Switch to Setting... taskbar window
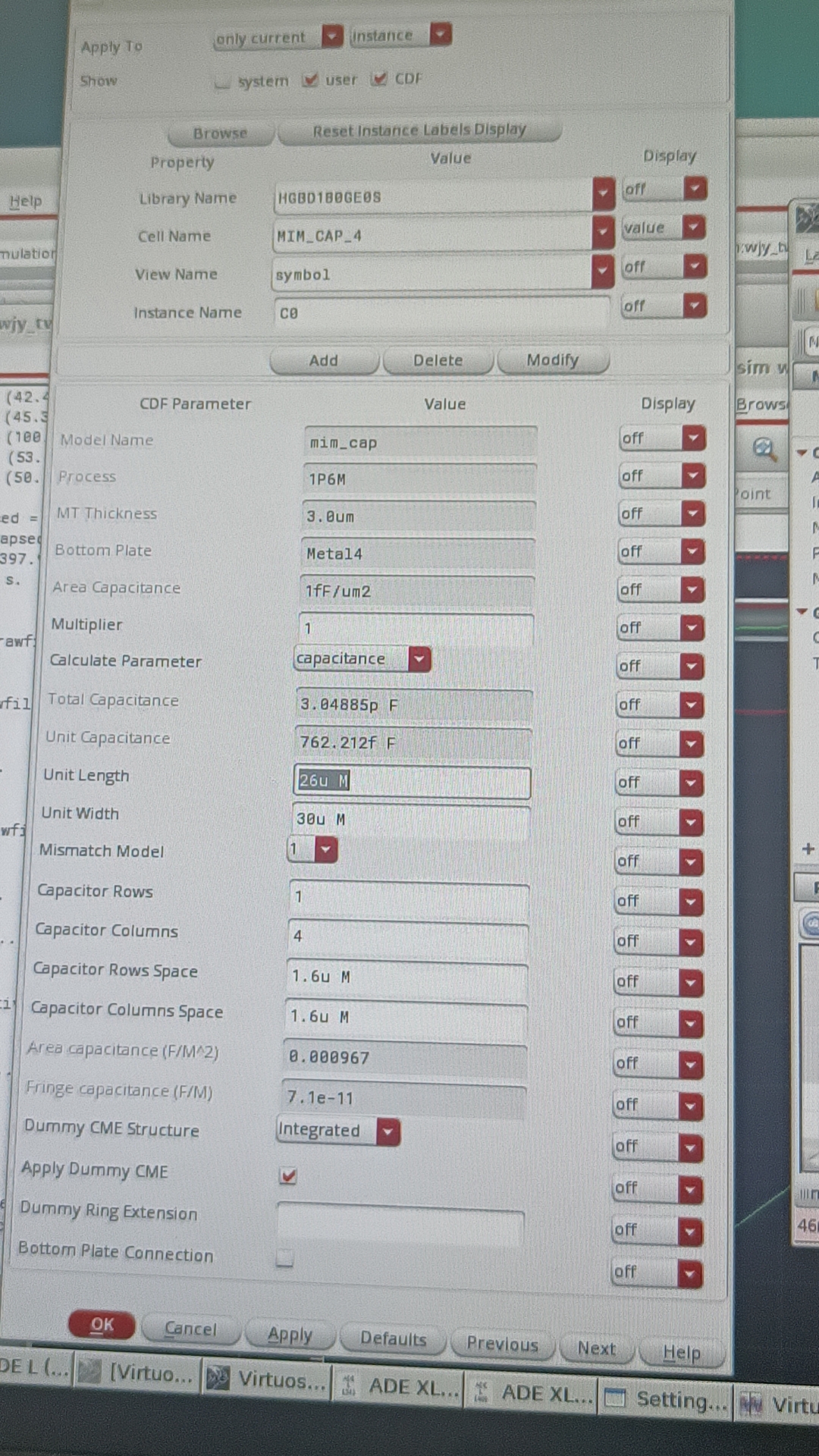The width and height of the screenshot is (819, 1456). 667,1398
